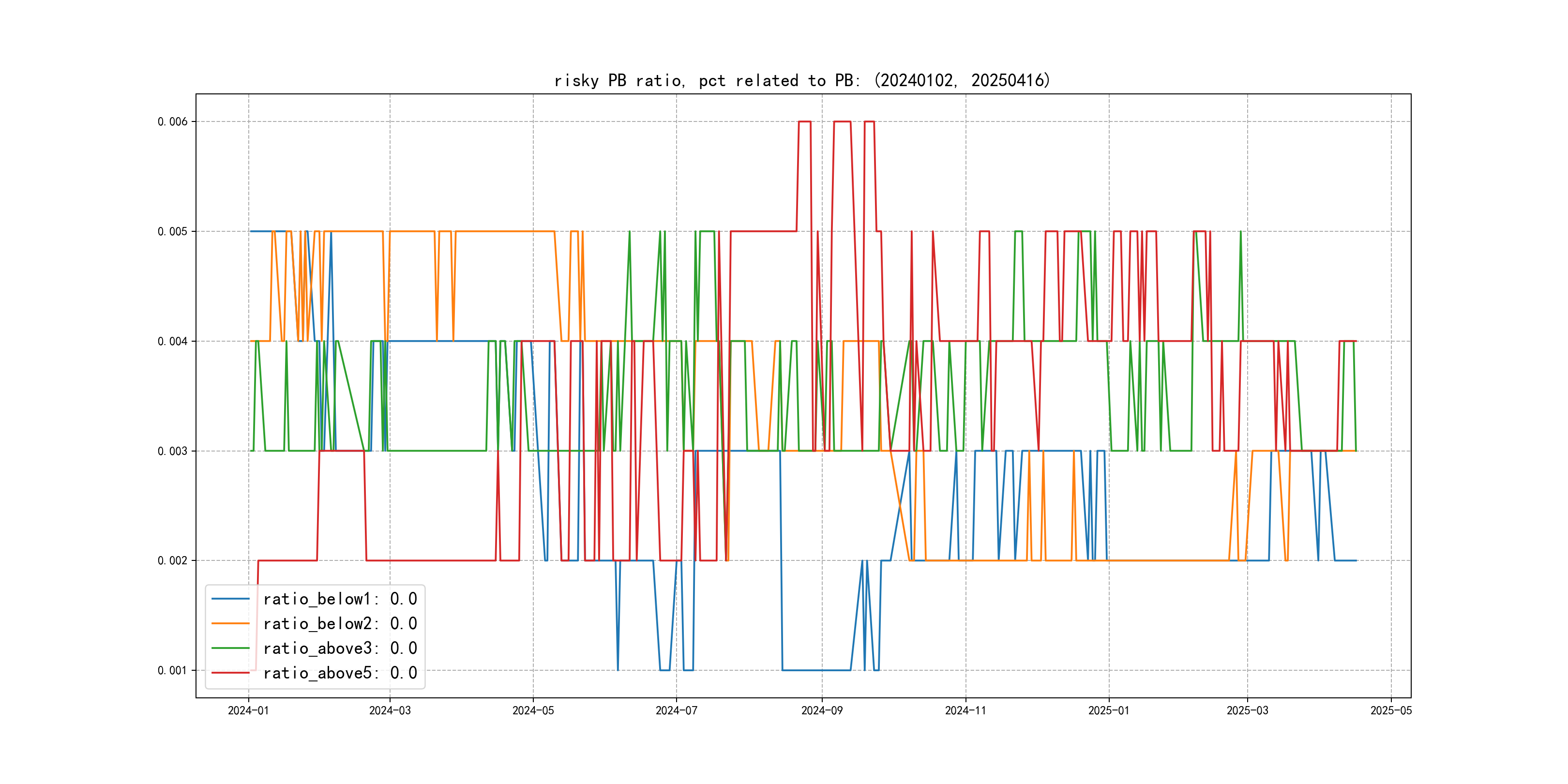
Task: Select the ratio_above3 legend label text
Action: tap(340, 648)
